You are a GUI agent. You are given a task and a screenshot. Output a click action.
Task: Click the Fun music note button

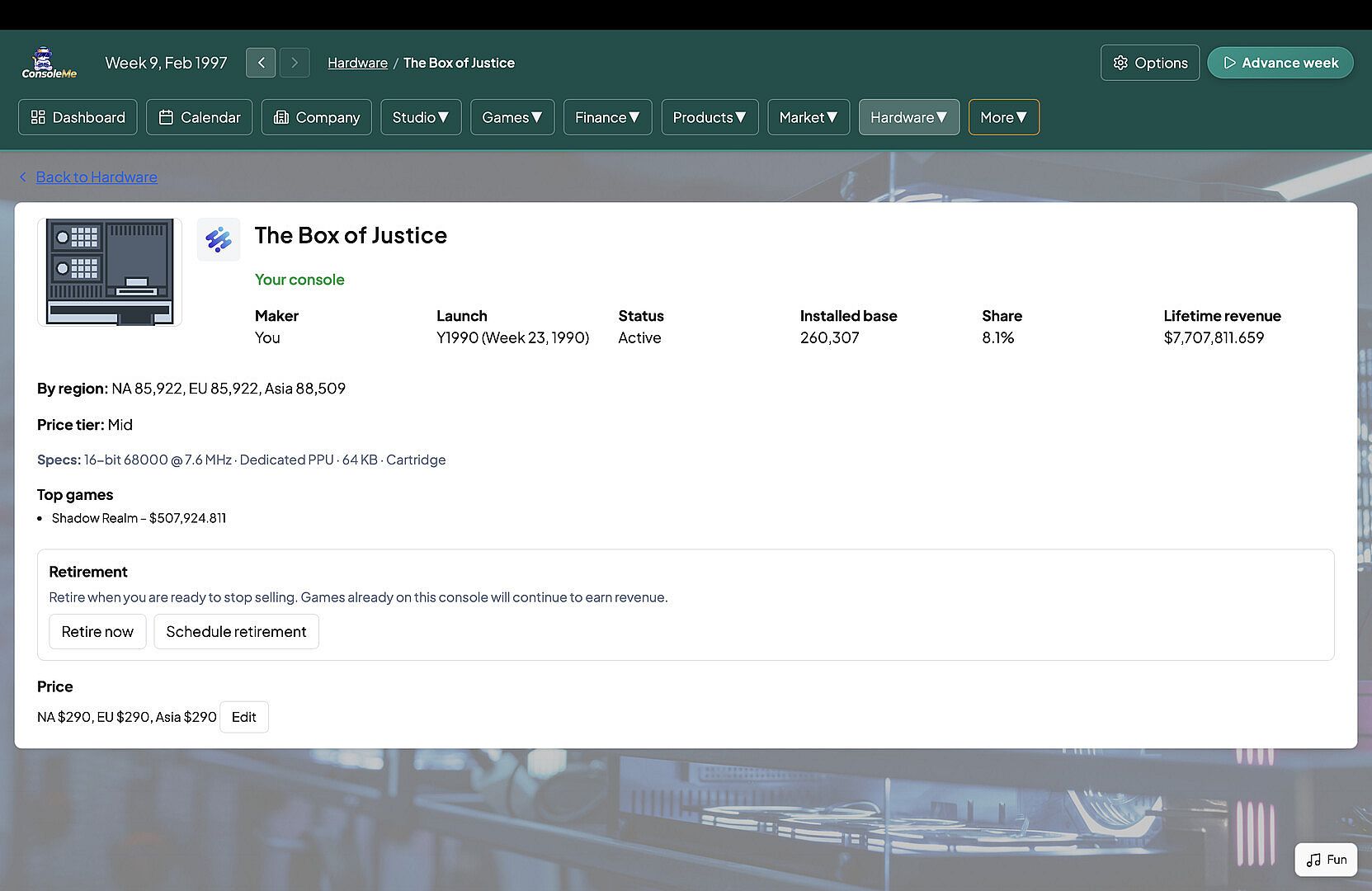click(x=1326, y=860)
